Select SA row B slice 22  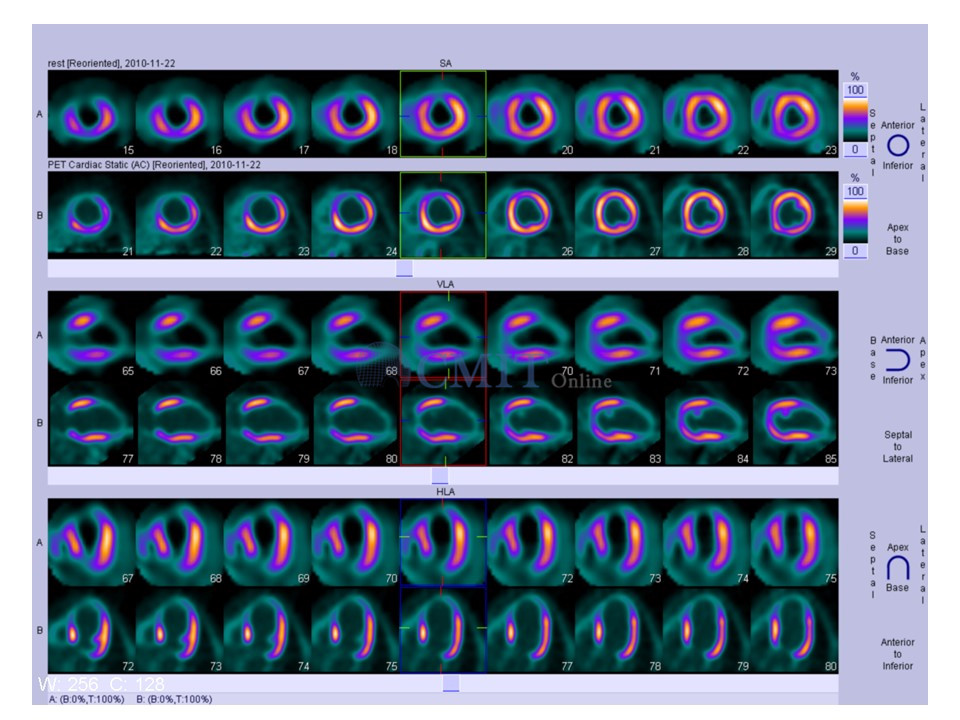pos(179,215)
